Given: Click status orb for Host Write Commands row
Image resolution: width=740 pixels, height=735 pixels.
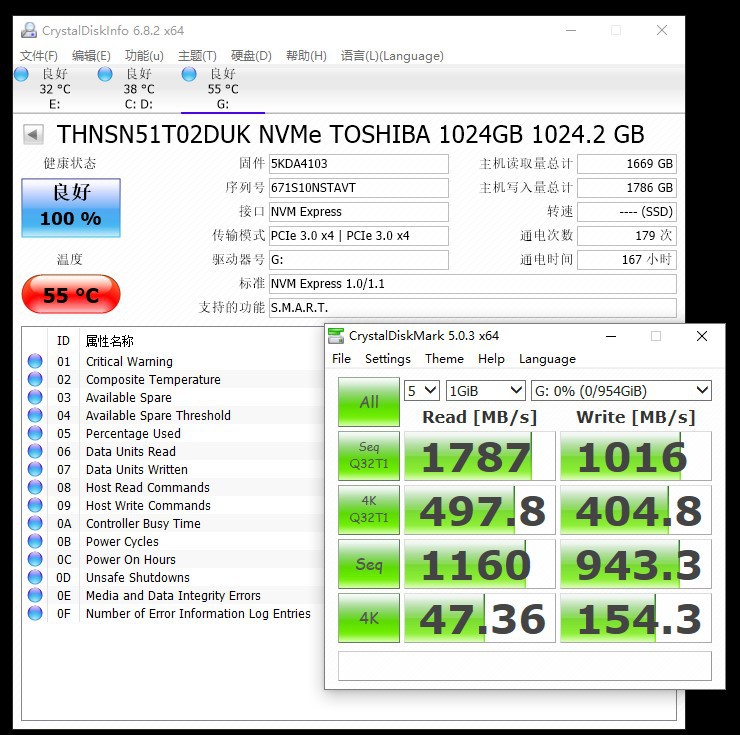Looking at the screenshot, I should [35, 505].
